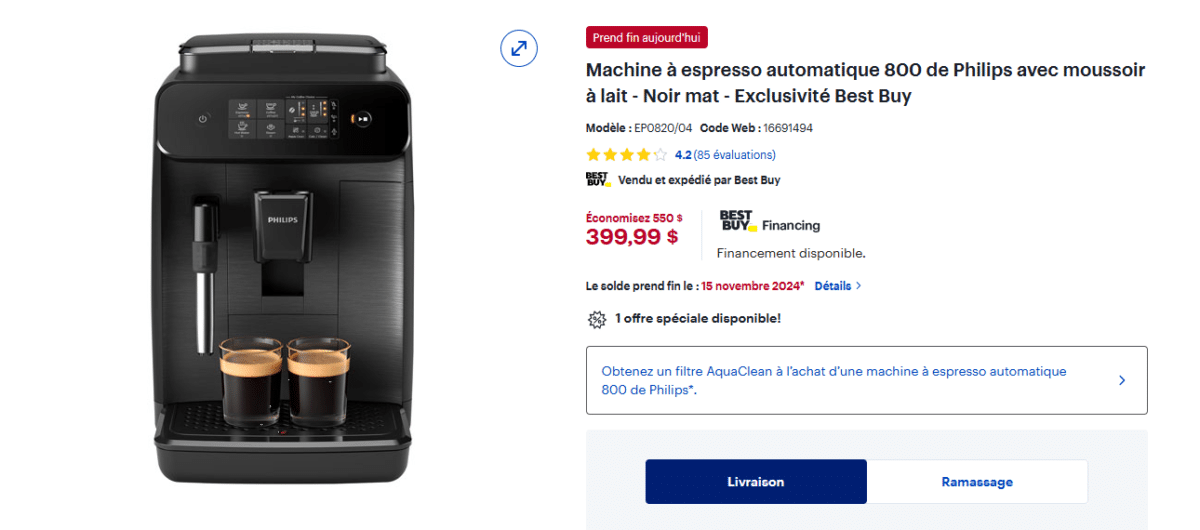1200x530 pixels.
Task: Click the chevron beside Détails
Action: click(859, 286)
